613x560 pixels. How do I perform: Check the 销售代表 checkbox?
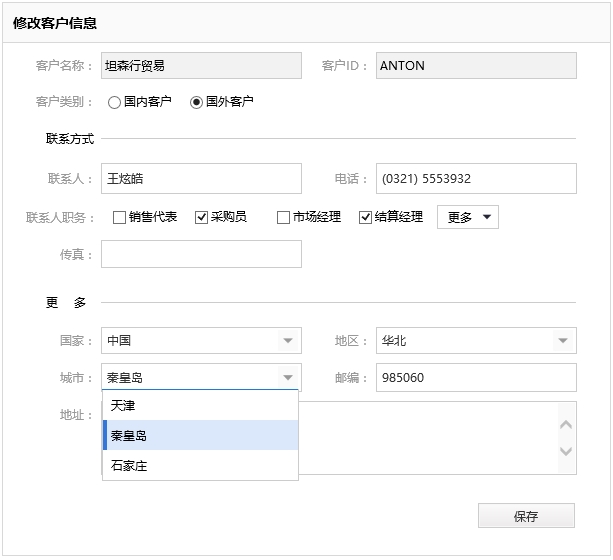click(x=119, y=217)
